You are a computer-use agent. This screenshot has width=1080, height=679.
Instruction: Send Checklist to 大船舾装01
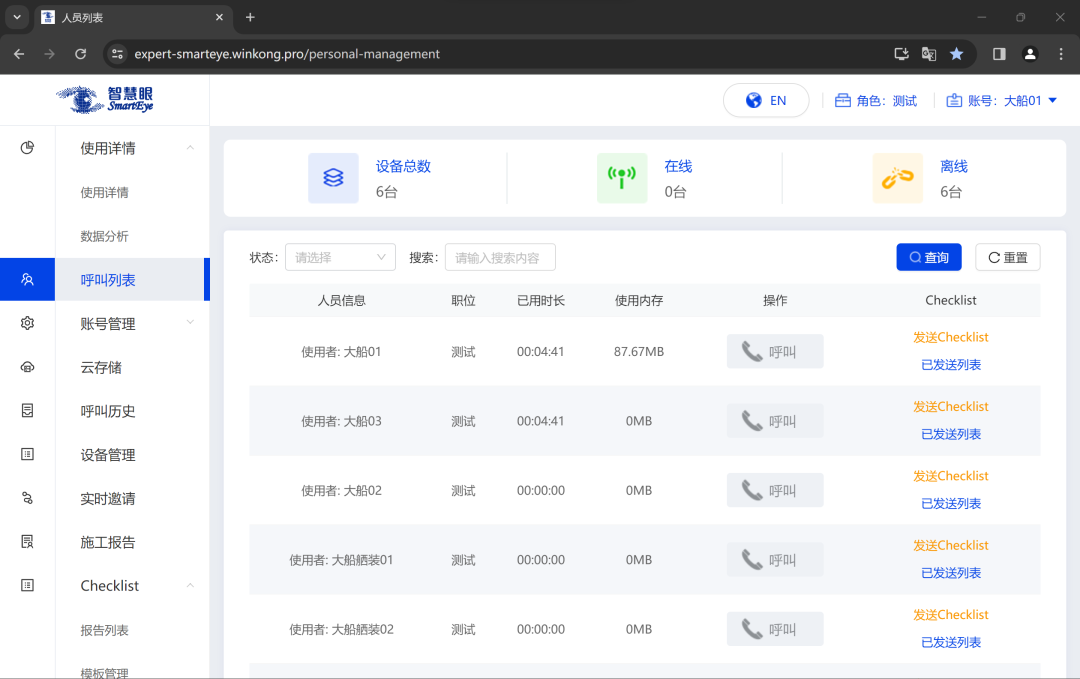[x=951, y=545]
